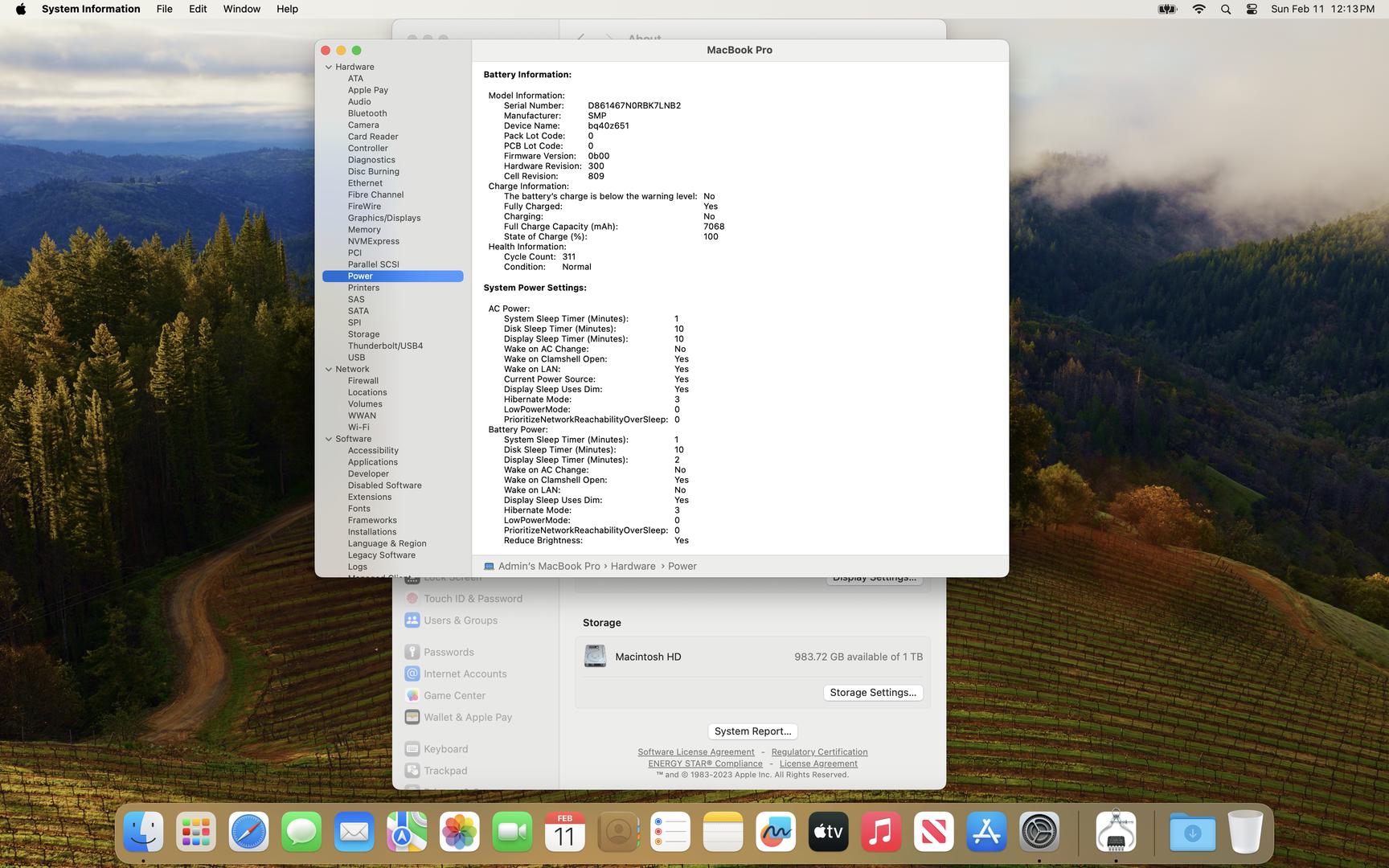Open Safari from the Dock
Screen dimensions: 1389x868
[248, 832]
